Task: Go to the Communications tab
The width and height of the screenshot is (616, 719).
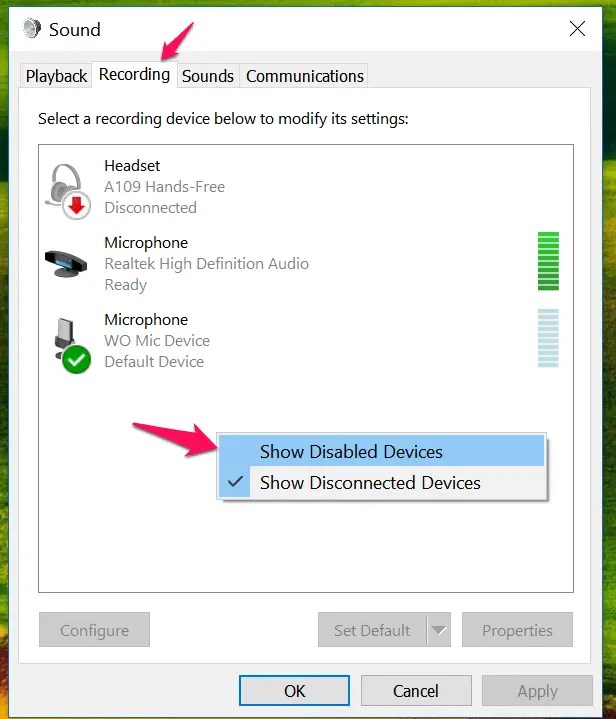Action: 305,76
